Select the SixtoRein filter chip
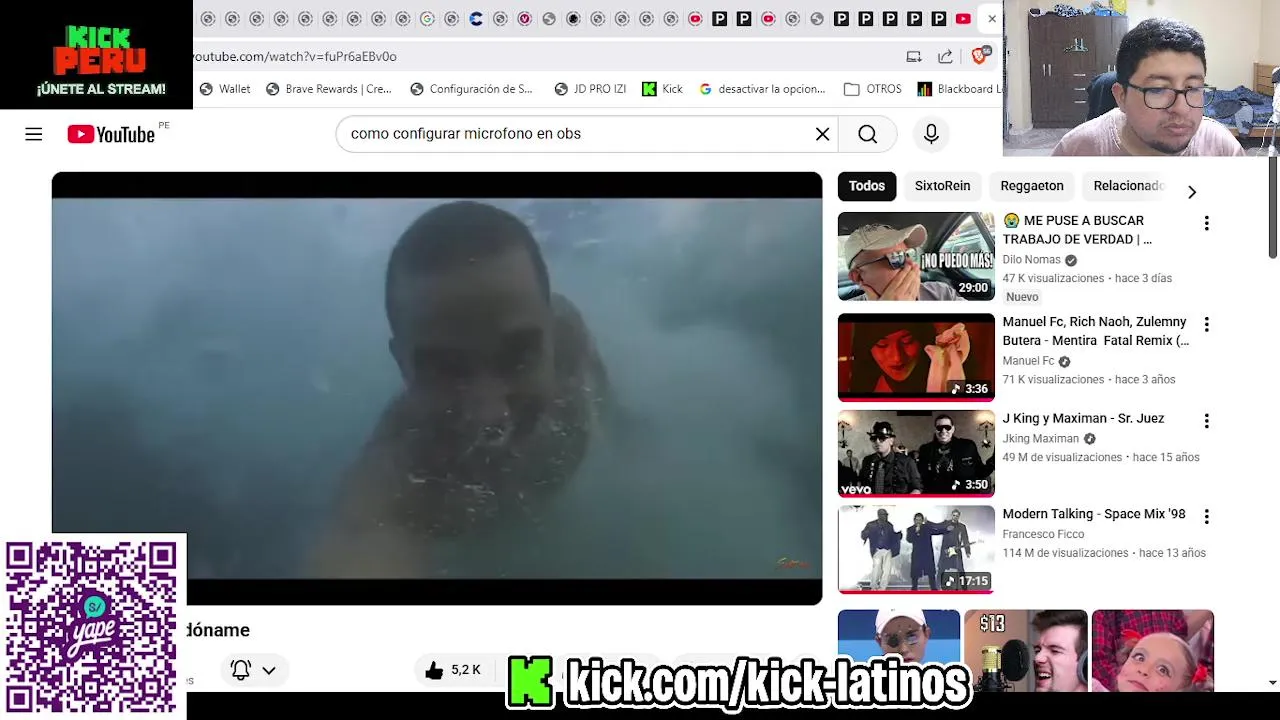The image size is (1280, 720). point(942,186)
